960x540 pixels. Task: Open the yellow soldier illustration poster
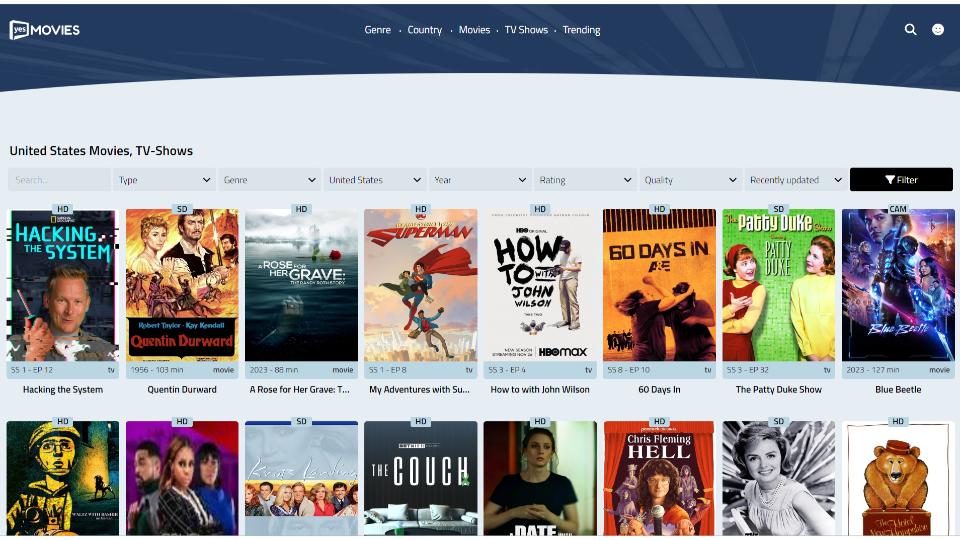point(63,478)
